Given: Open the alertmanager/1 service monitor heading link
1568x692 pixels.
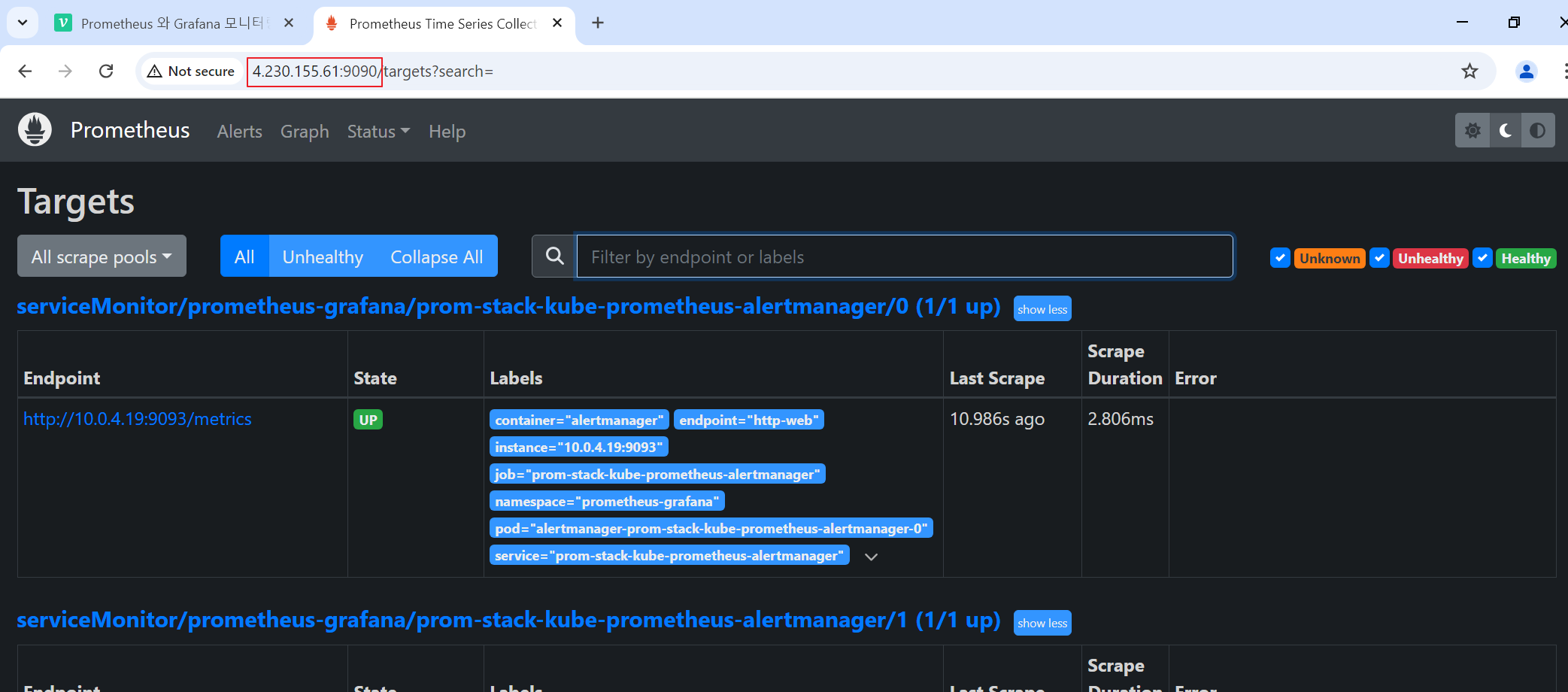Looking at the screenshot, I should tap(508, 620).
